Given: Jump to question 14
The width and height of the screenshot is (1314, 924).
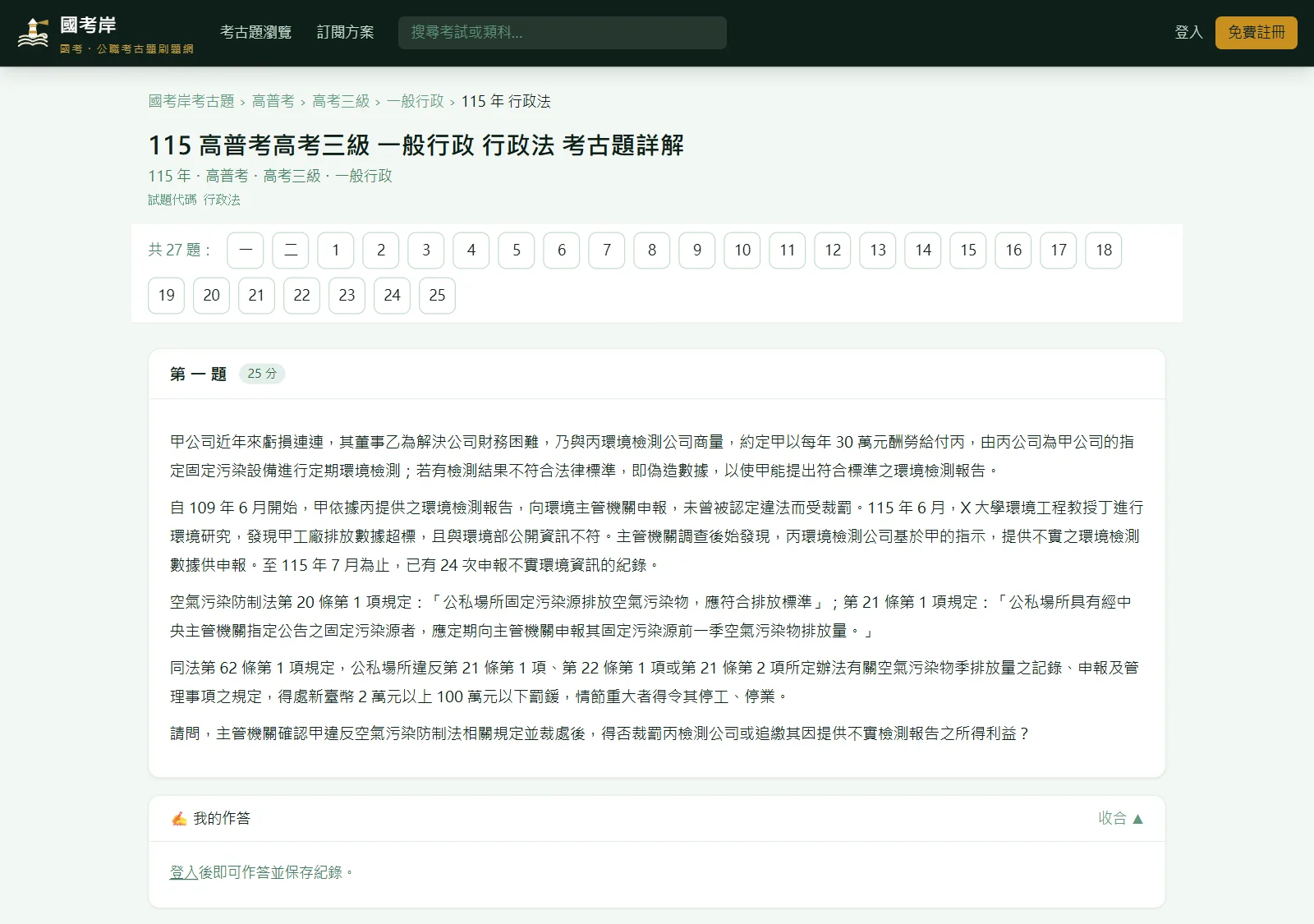Looking at the screenshot, I should point(923,251).
